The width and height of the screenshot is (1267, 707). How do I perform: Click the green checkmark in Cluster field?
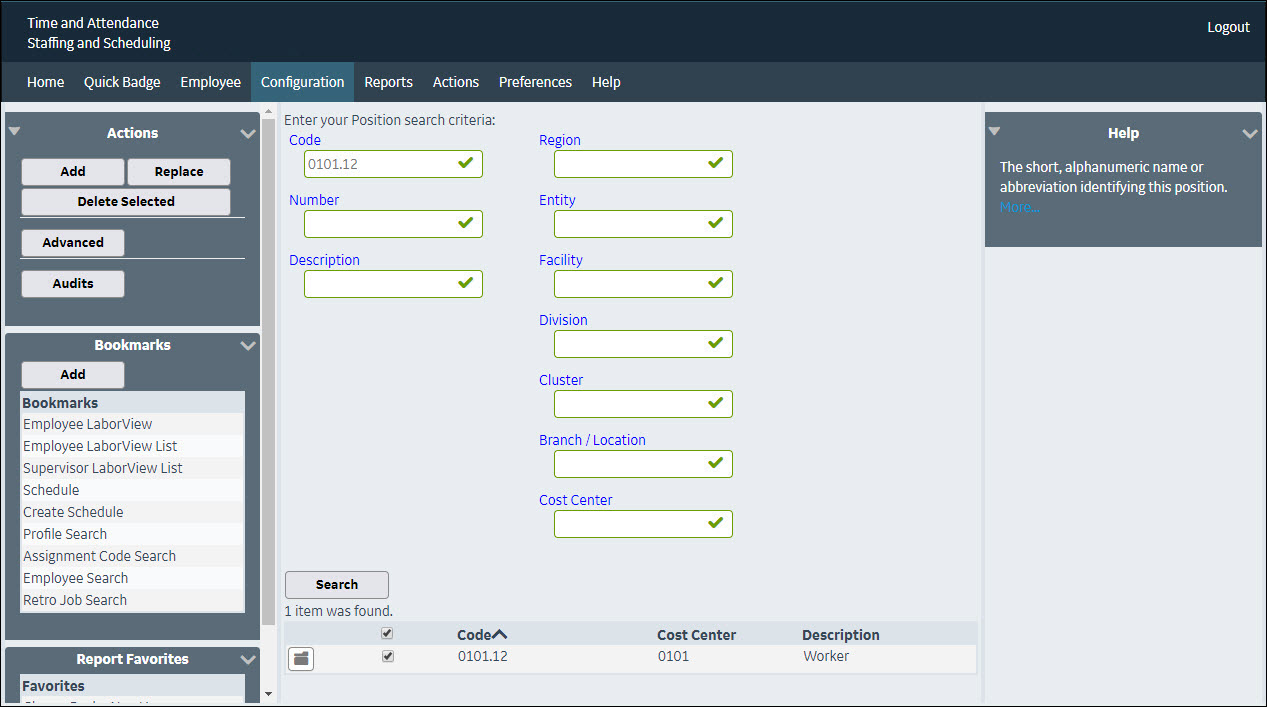(715, 402)
